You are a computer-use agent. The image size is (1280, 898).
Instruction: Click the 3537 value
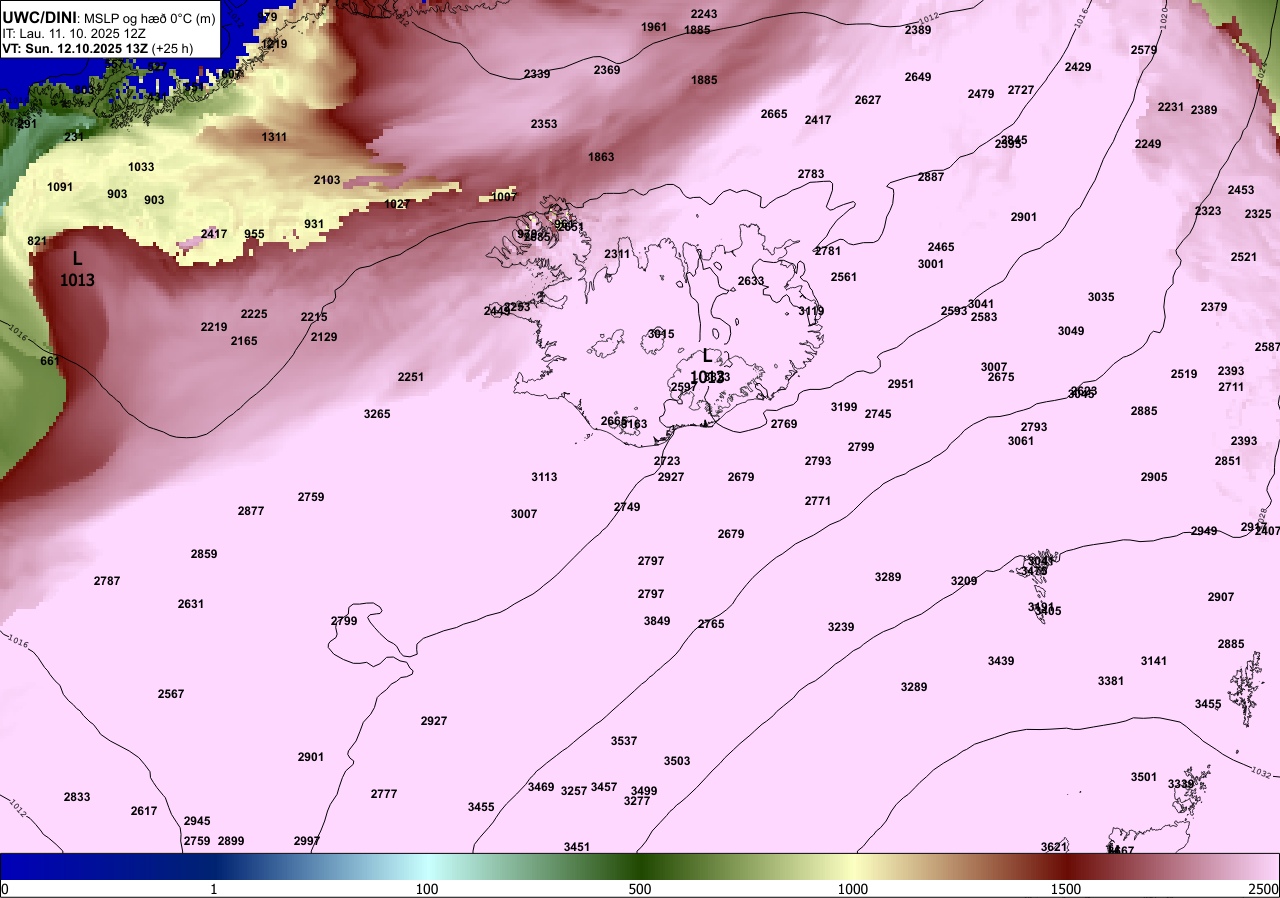coord(624,741)
